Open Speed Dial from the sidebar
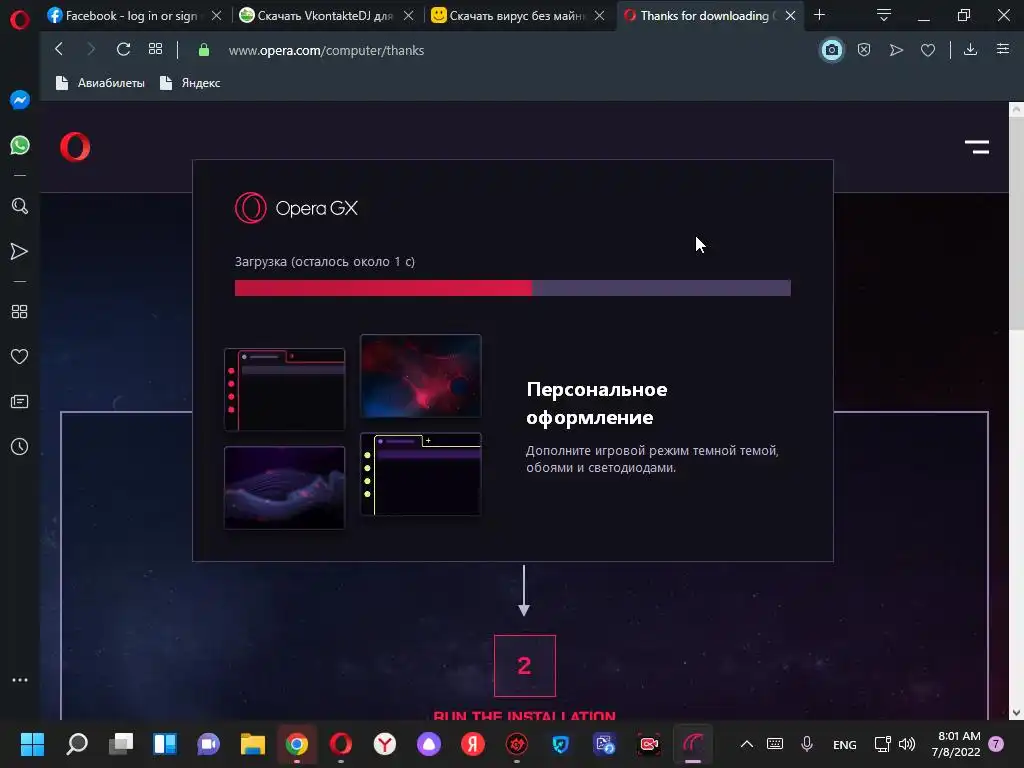1024x768 pixels. (20, 312)
